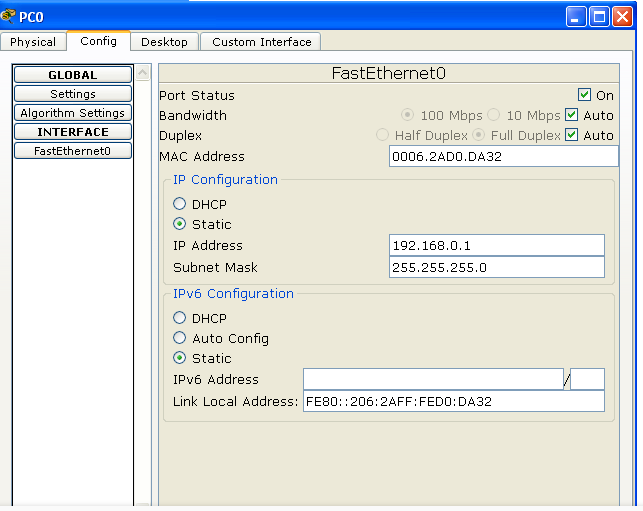
Task: Select Static under IP Configuration
Action: click(179, 224)
